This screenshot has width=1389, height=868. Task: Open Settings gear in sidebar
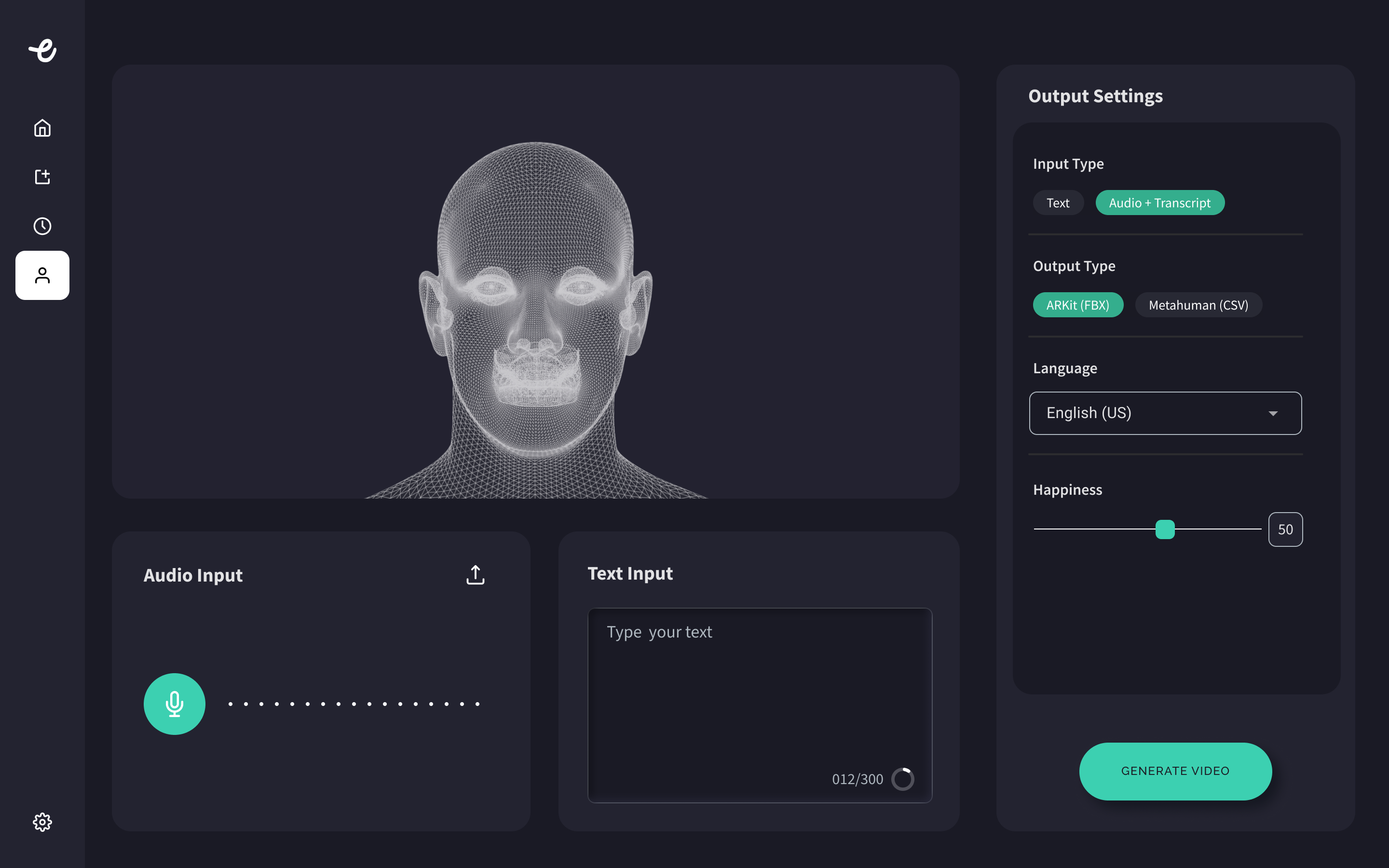click(x=42, y=822)
